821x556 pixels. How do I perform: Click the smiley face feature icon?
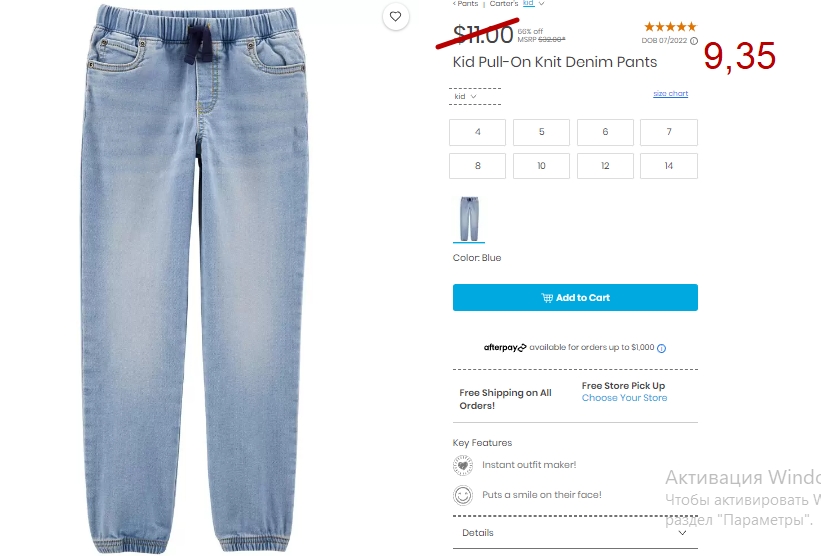463,495
